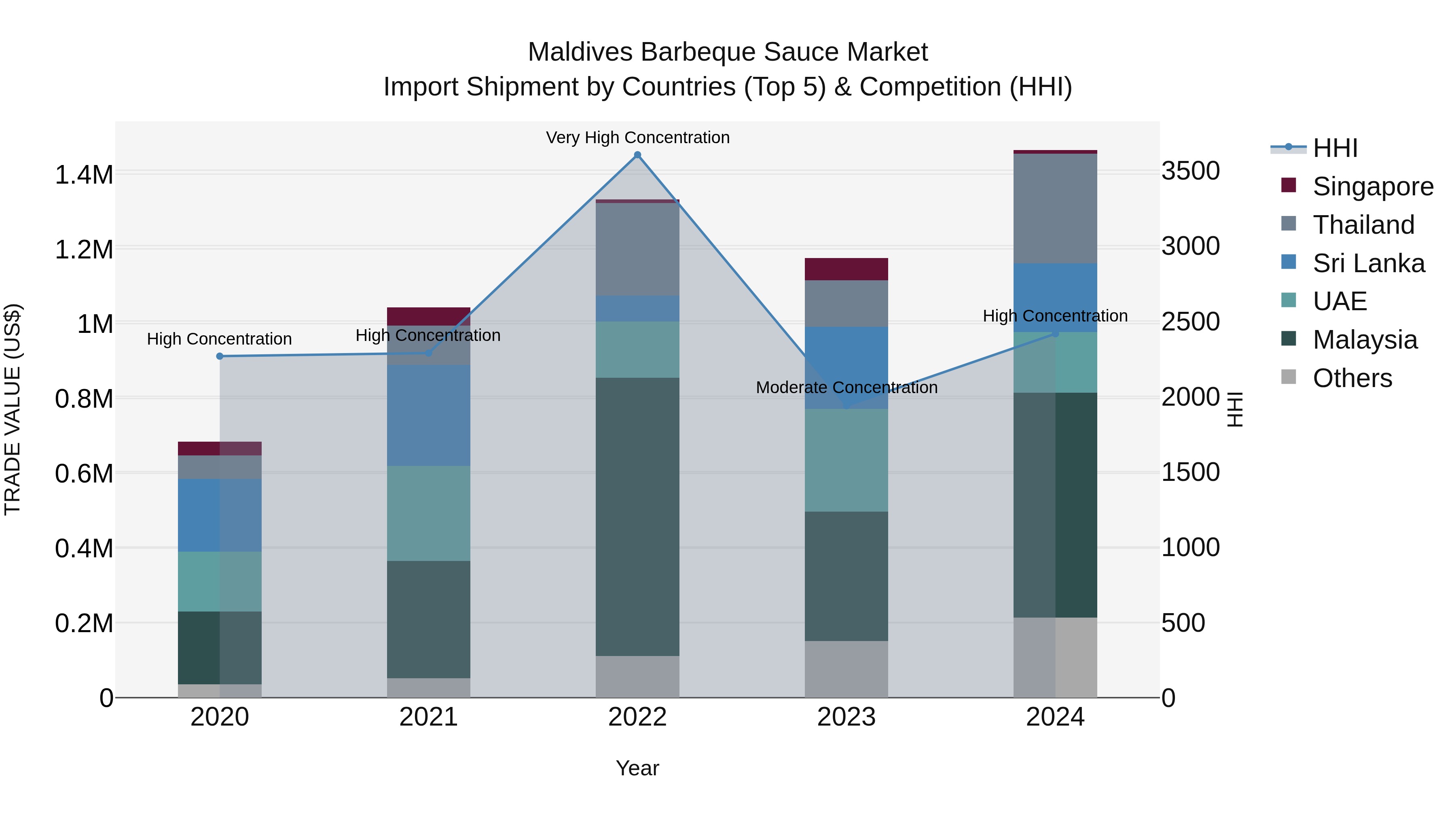Click the 2024 x-axis tick label

click(x=1055, y=717)
